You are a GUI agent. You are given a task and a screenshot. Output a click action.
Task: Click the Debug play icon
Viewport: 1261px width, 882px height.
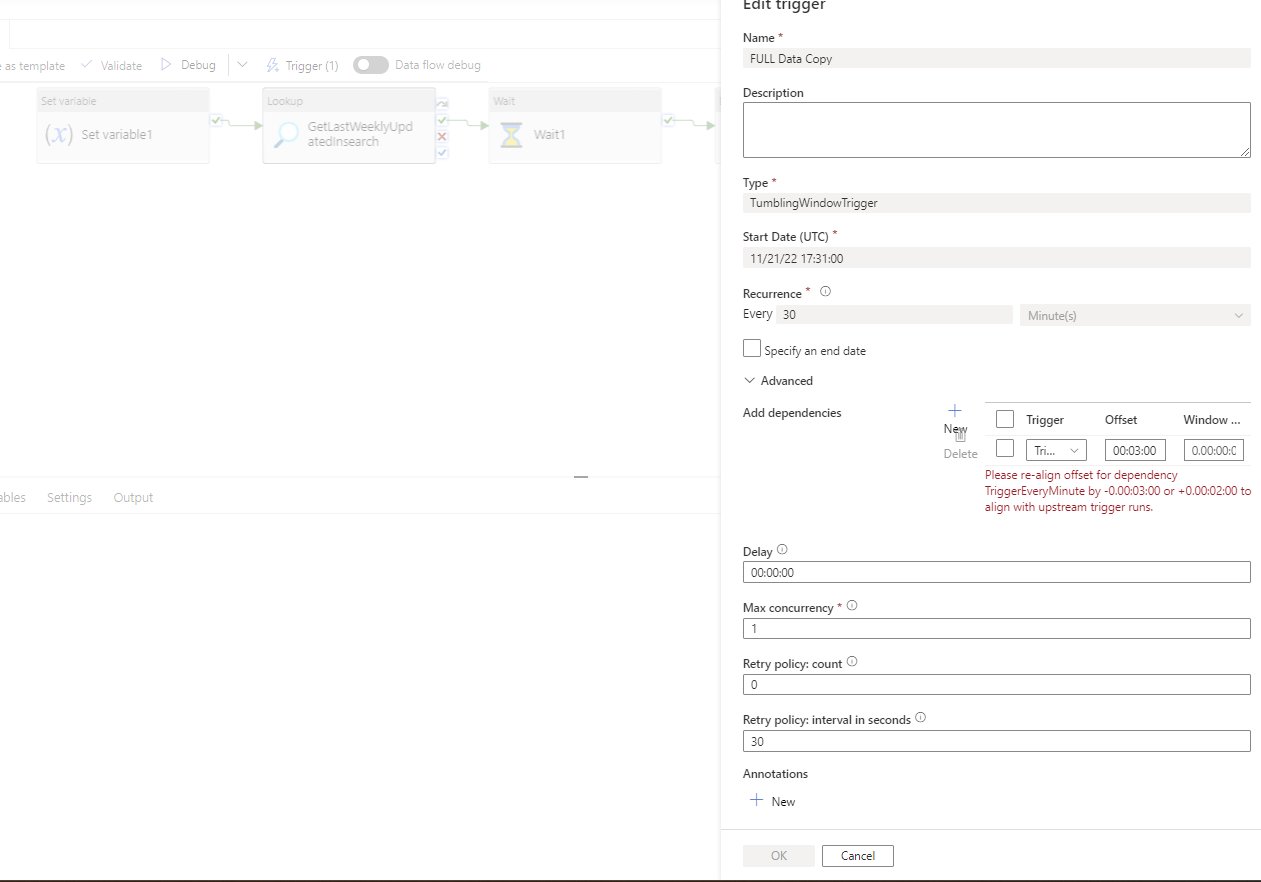pyautogui.click(x=166, y=65)
